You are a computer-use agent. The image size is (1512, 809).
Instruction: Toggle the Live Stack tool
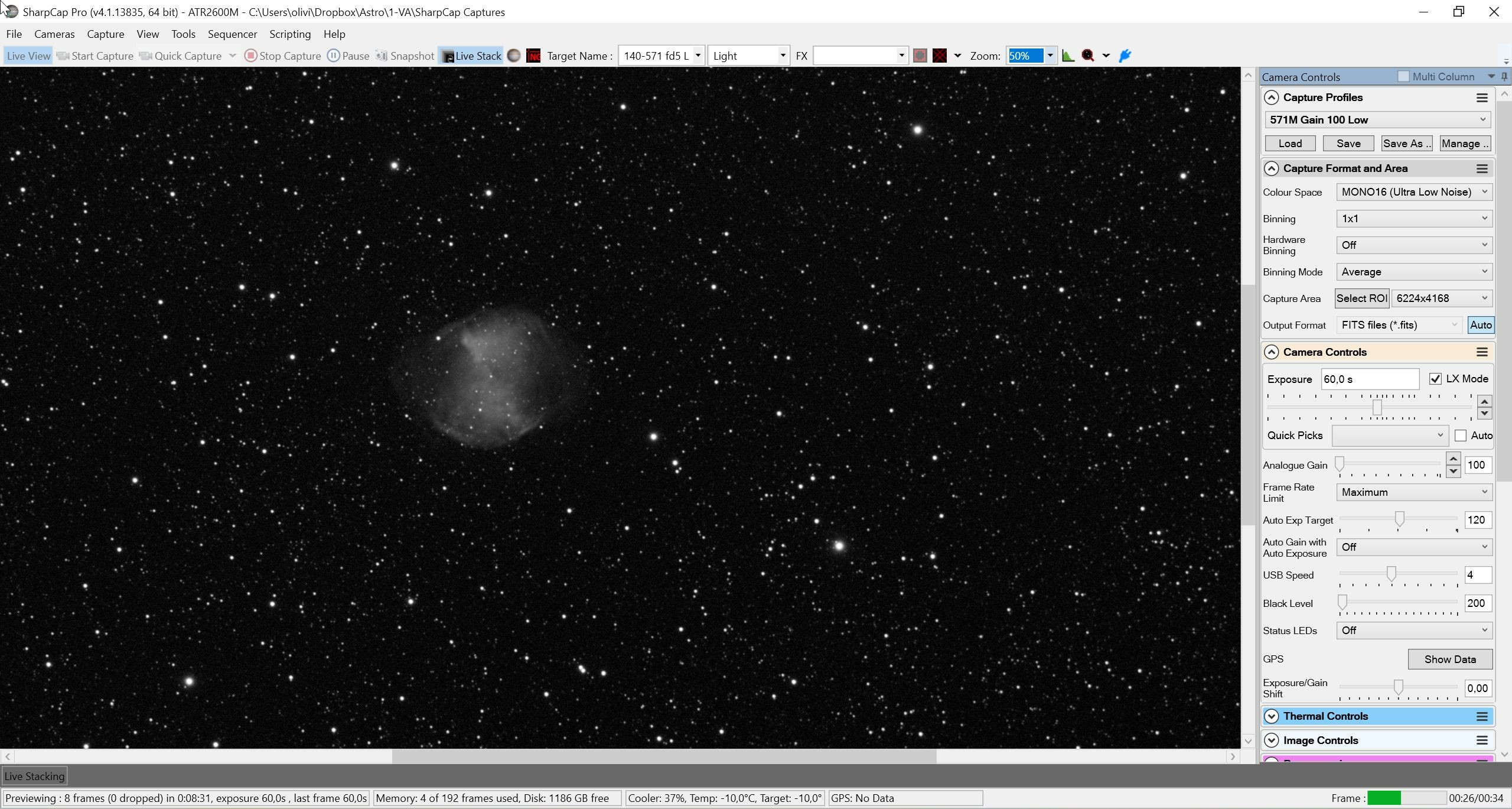[x=471, y=56]
